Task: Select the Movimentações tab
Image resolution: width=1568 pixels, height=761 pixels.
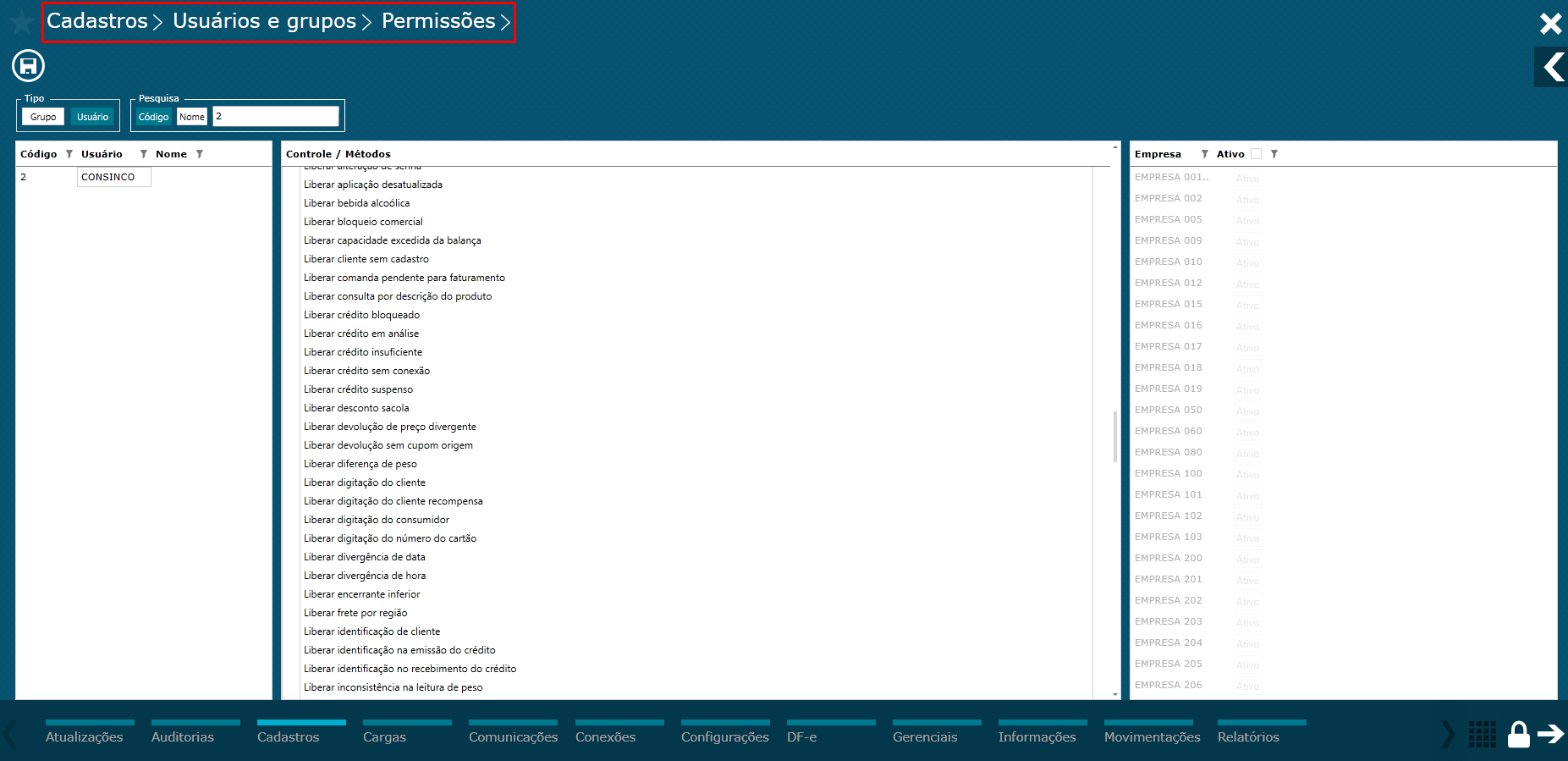Action: pyautogui.click(x=1153, y=733)
